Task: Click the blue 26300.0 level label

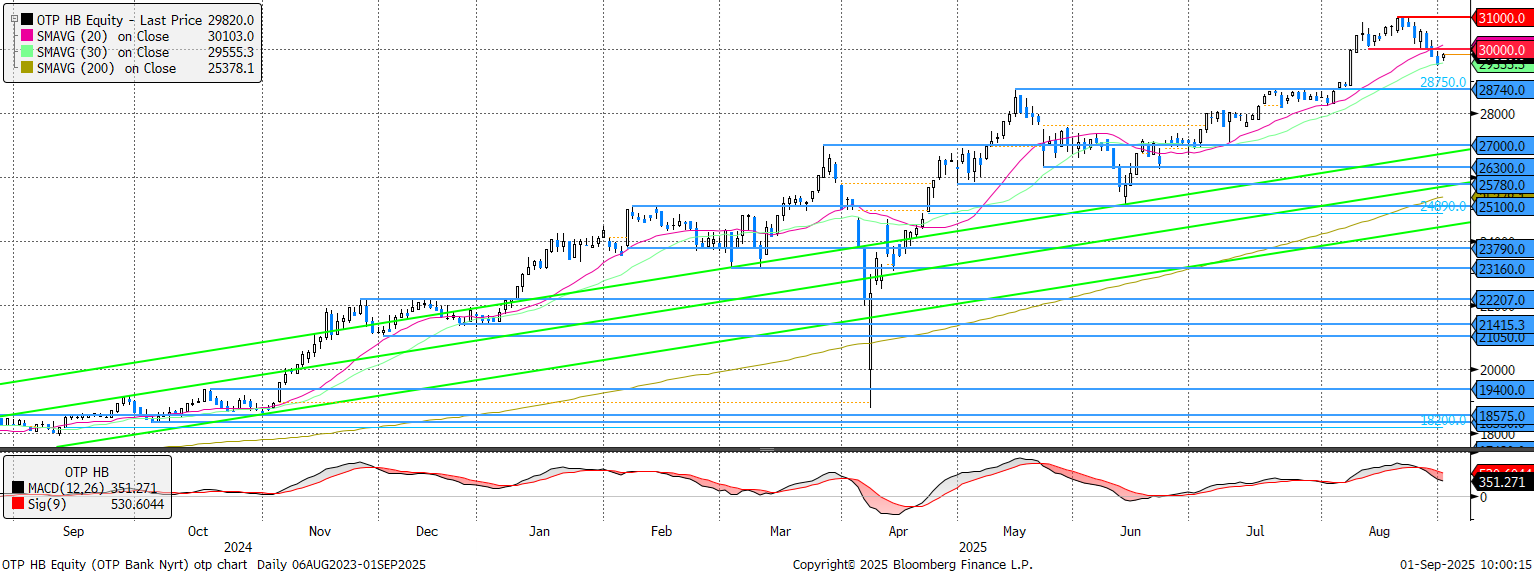Action: [x=1502, y=168]
